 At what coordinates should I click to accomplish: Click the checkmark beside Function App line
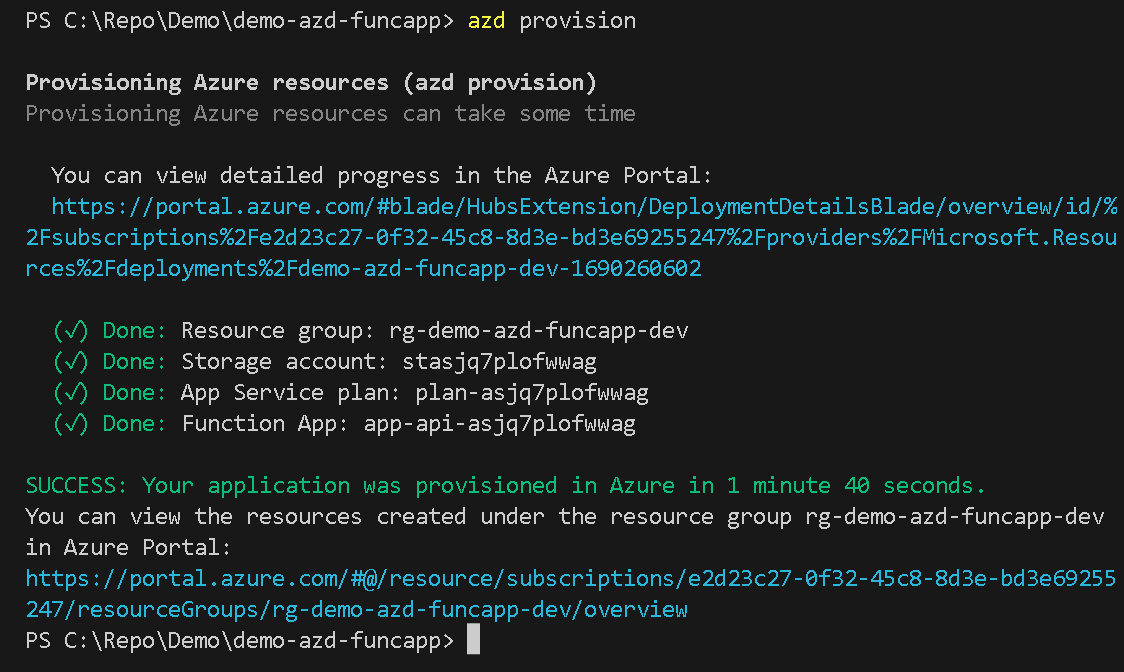tap(70, 424)
